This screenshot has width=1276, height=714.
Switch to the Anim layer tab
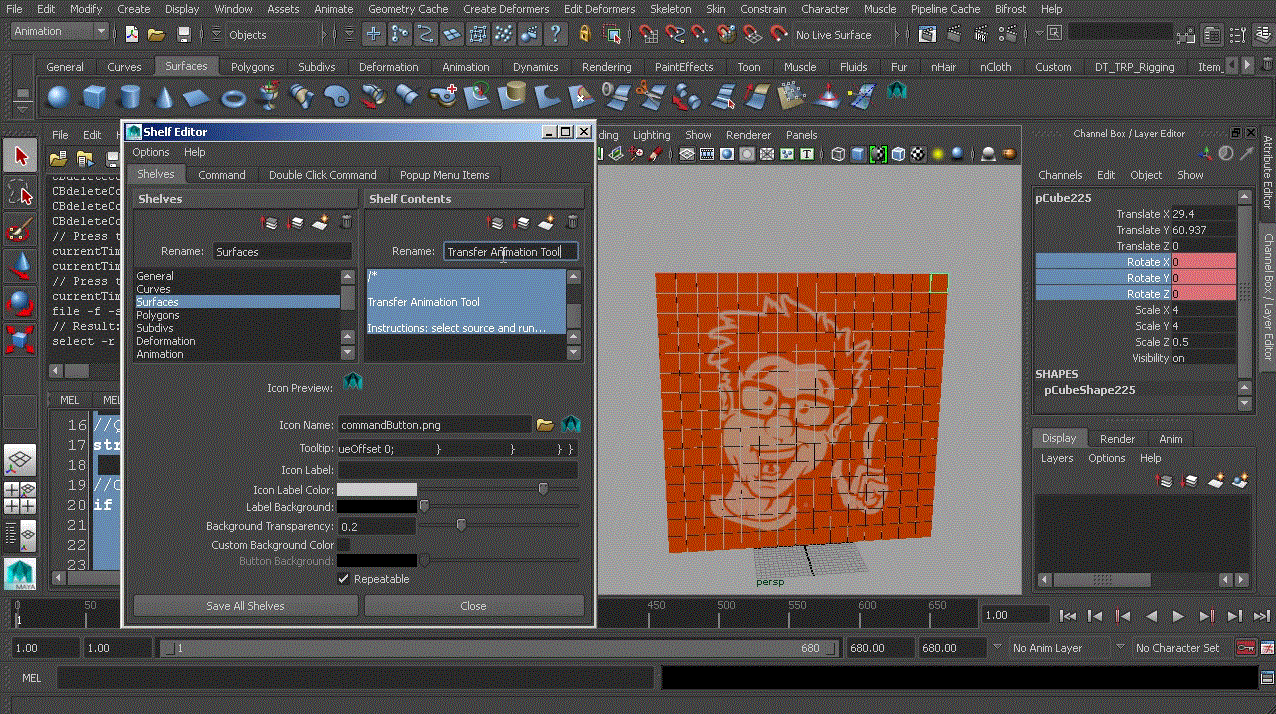click(x=1171, y=439)
